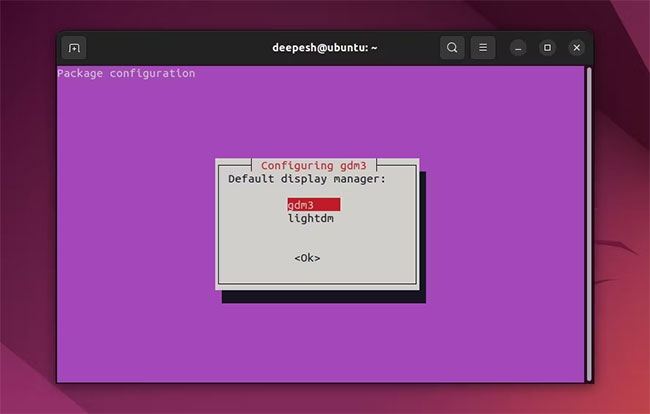The height and width of the screenshot is (414, 650).
Task: Maximize the terminal window
Action: [x=547, y=48]
